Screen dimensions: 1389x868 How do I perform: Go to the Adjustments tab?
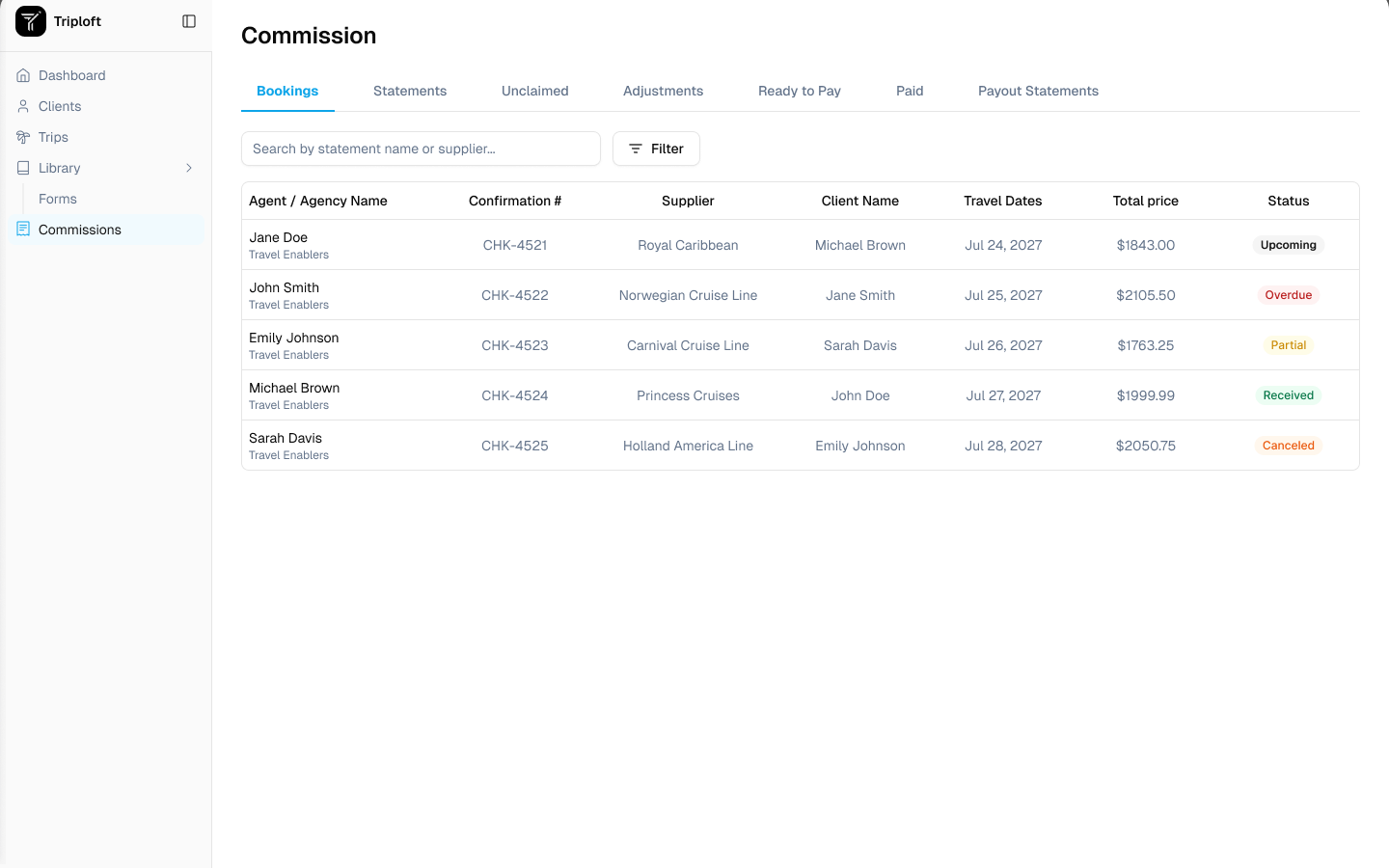tap(664, 91)
